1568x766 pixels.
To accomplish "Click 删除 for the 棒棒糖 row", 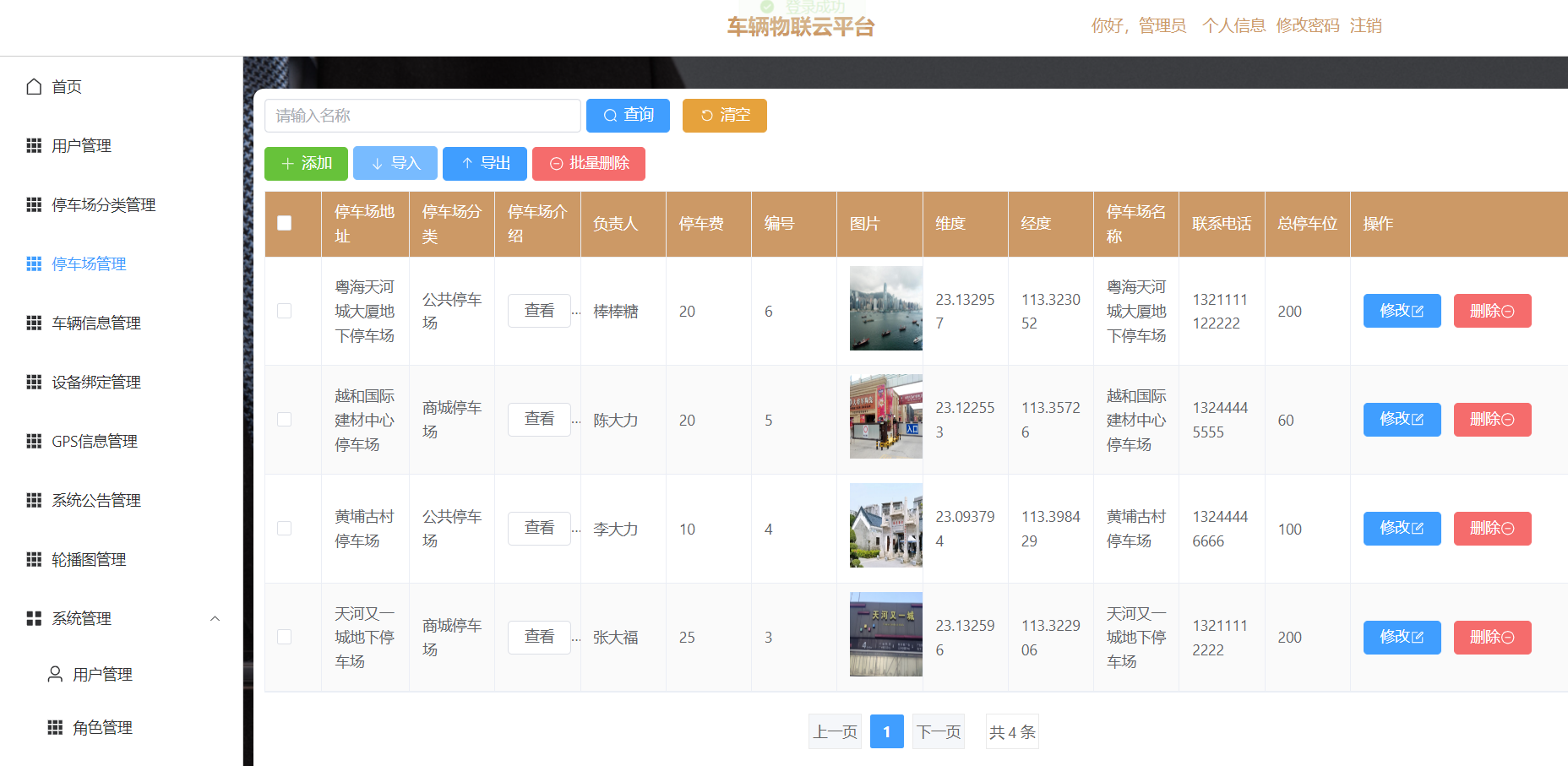I will [x=1493, y=311].
